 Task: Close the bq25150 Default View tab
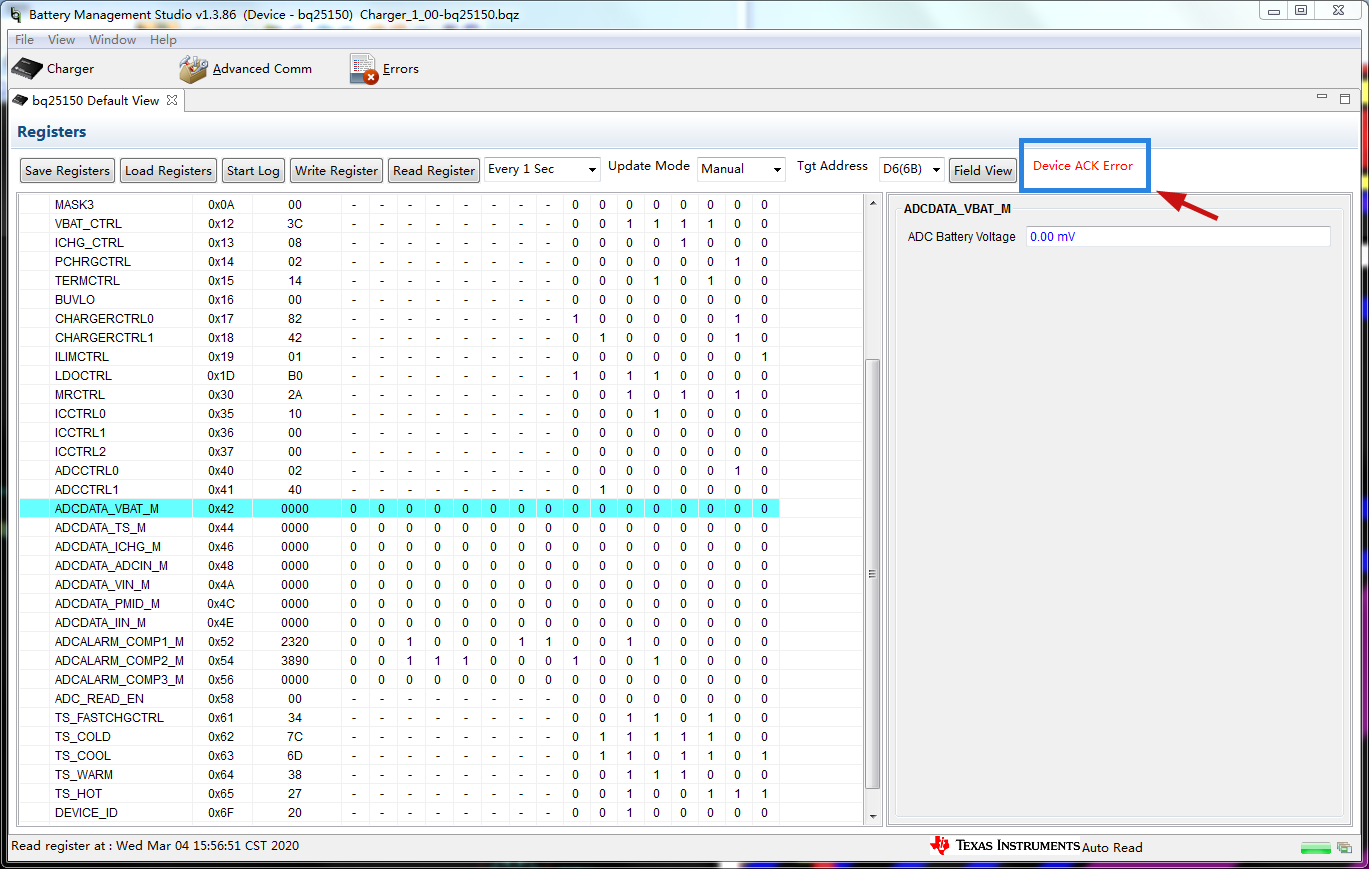pos(172,100)
